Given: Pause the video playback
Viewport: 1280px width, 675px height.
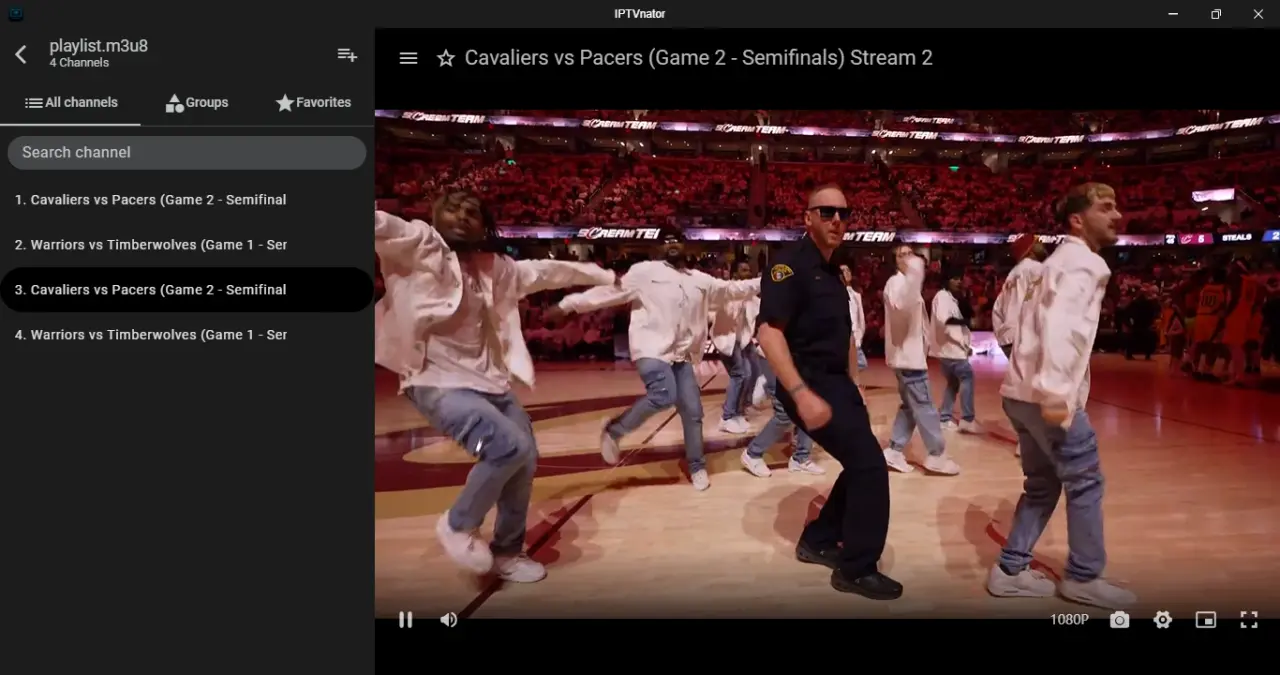Looking at the screenshot, I should click(405, 619).
